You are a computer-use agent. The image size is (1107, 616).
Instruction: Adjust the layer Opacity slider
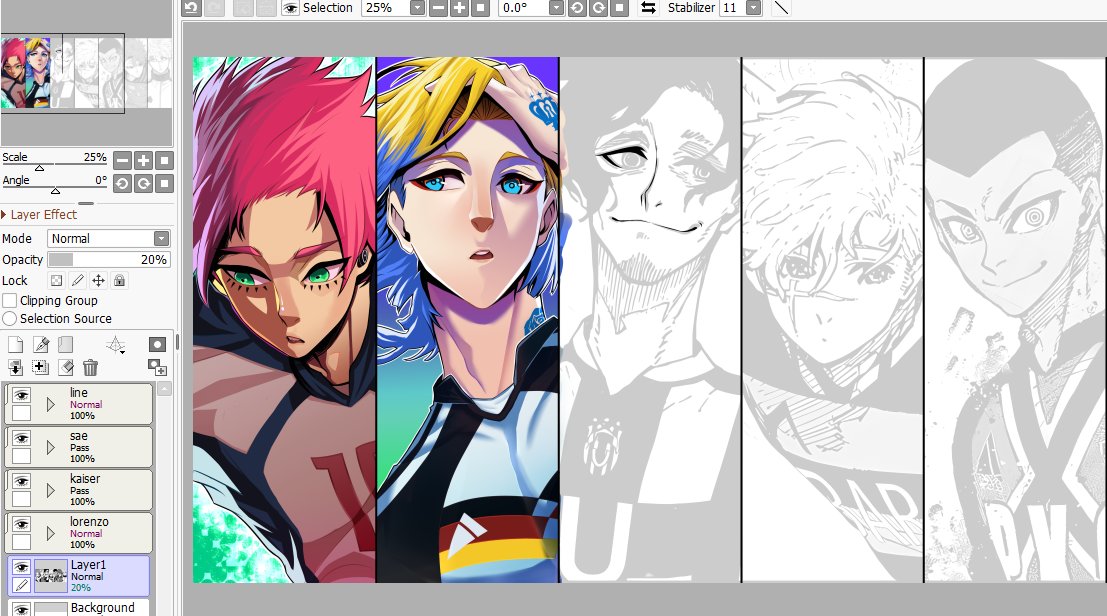(109, 260)
